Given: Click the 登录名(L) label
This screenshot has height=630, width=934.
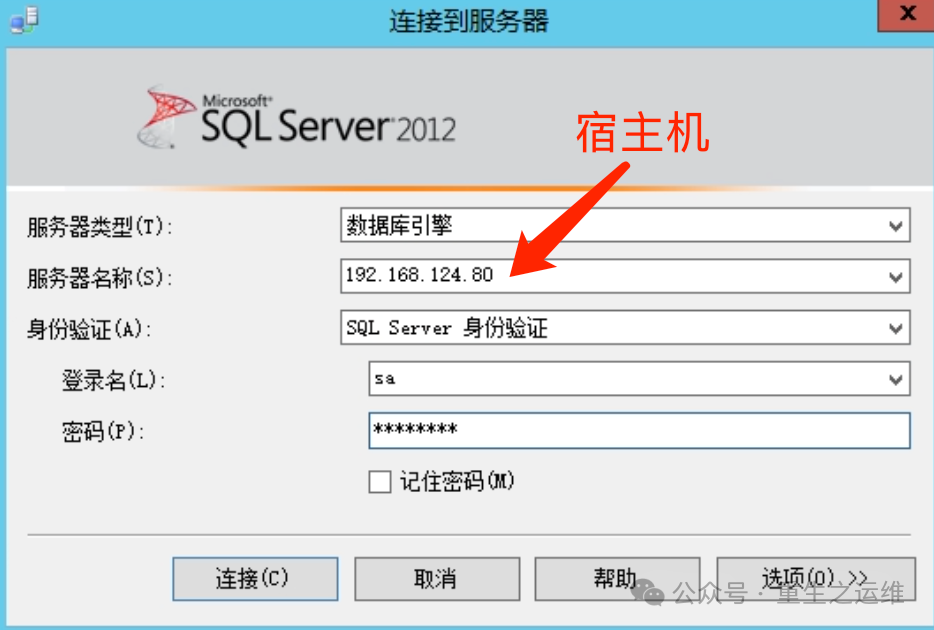Looking at the screenshot, I should (x=113, y=381).
